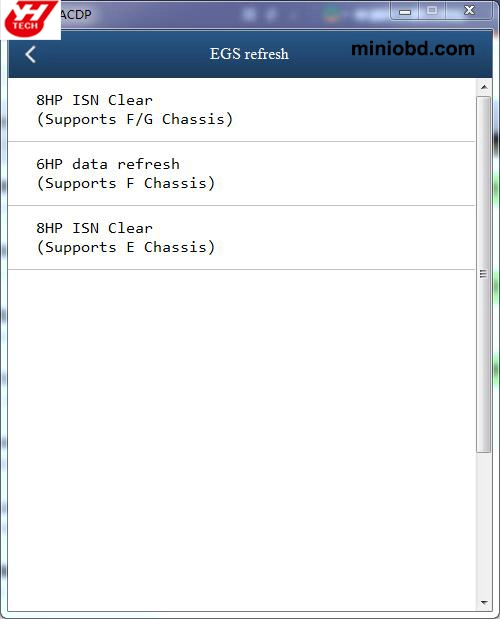Click the '(Supports F Chassis)' subtitle line
The width and height of the screenshot is (500, 619).
pyautogui.click(x=125, y=183)
